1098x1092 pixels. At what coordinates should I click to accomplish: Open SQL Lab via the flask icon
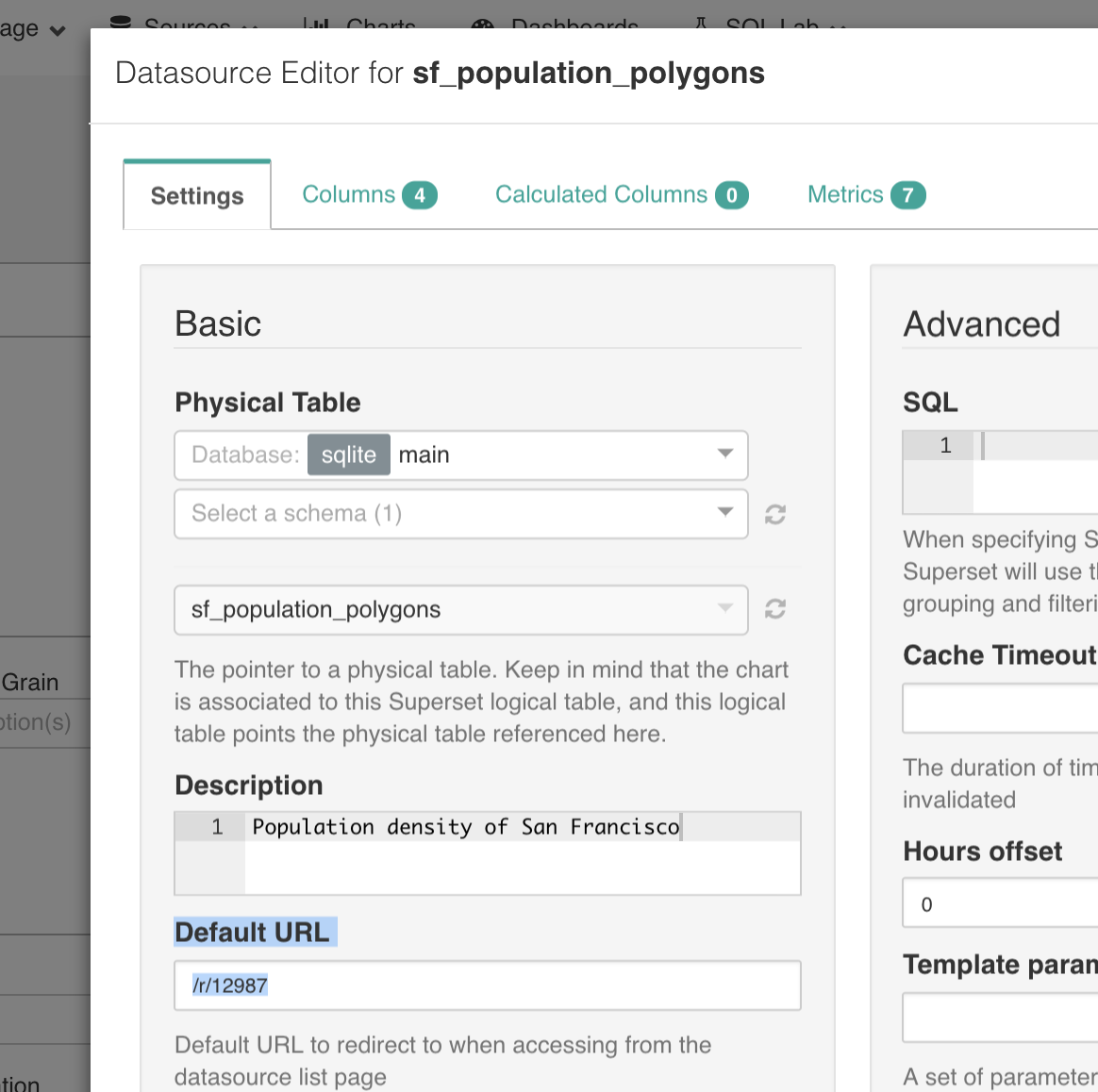pos(701,21)
